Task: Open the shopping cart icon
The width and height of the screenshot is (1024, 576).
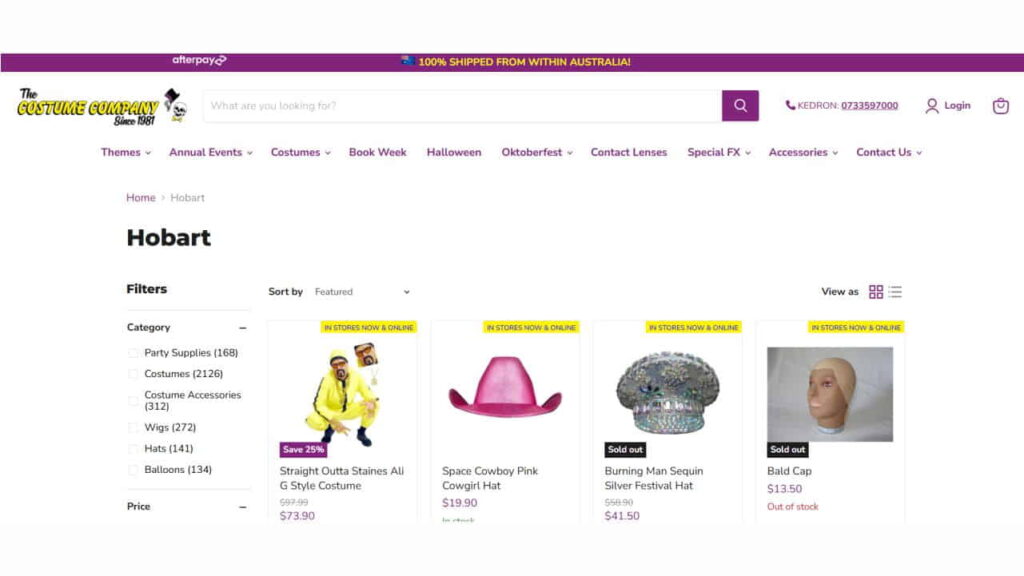Action: [x=1000, y=106]
